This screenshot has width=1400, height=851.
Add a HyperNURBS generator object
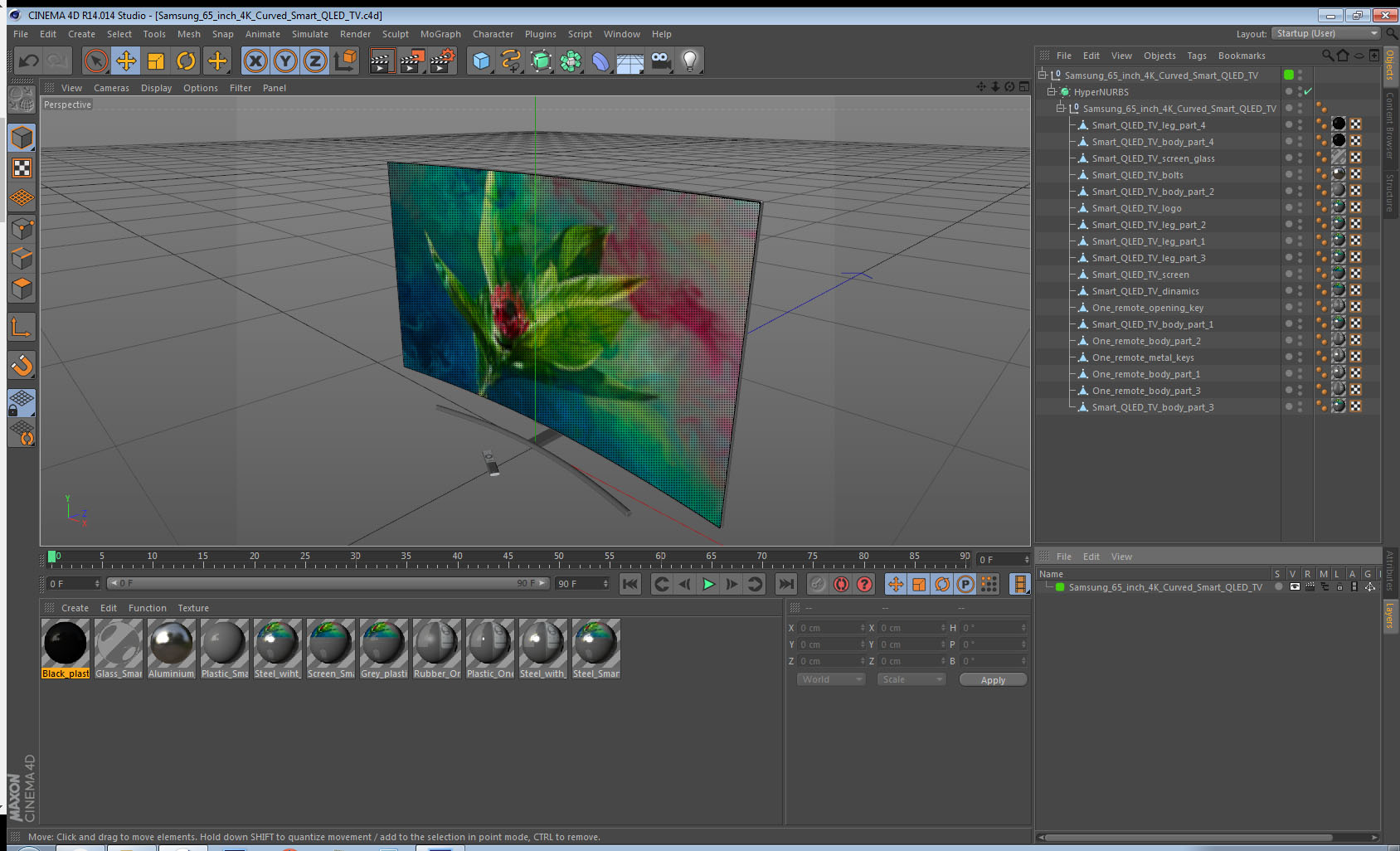click(x=541, y=61)
